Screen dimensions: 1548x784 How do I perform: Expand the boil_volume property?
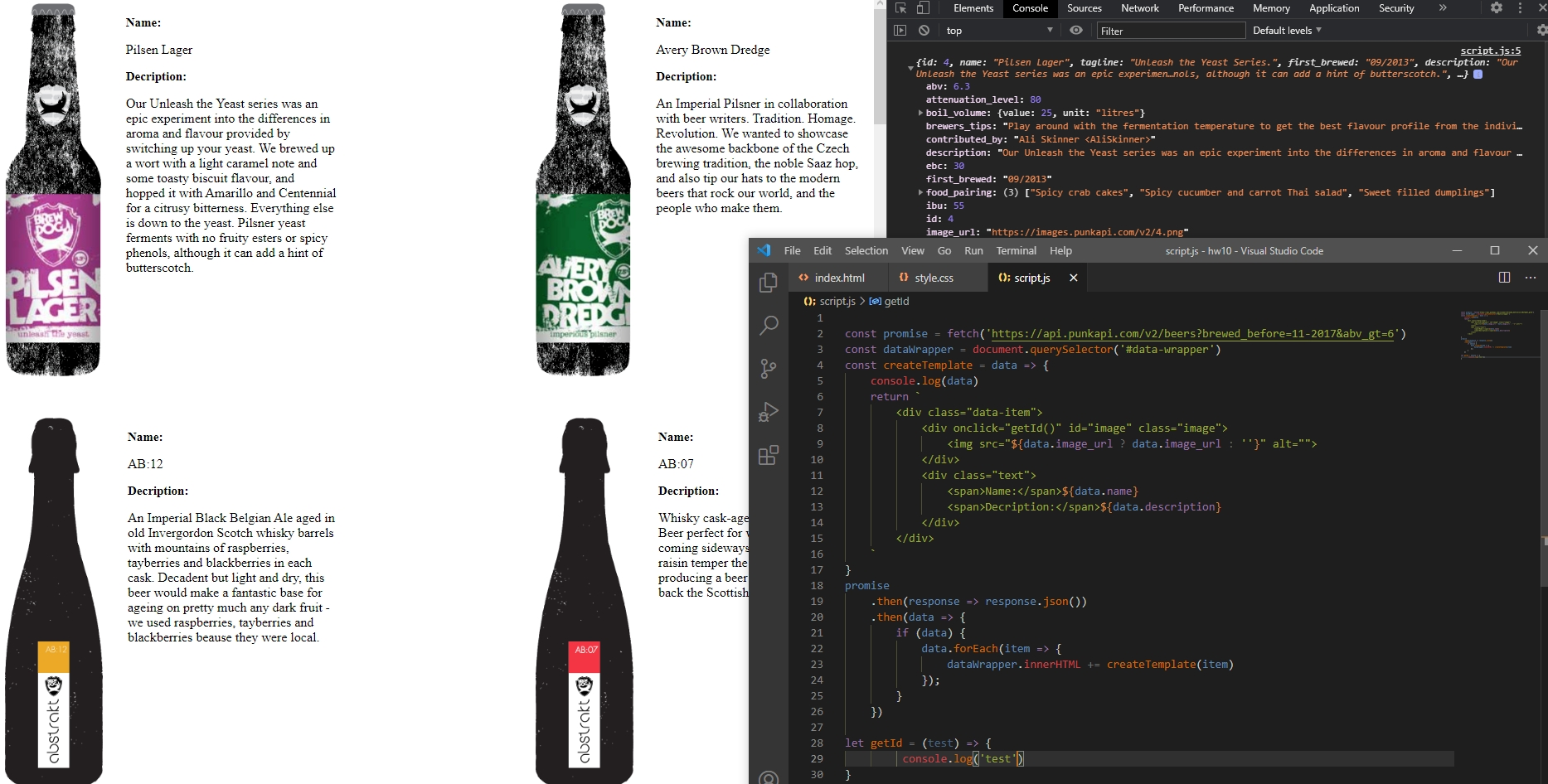coord(920,113)
